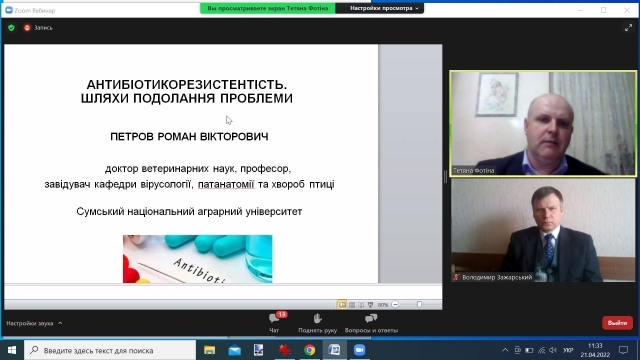
Task: Click Zoom Вебинар window title
Action: [35, 11]
